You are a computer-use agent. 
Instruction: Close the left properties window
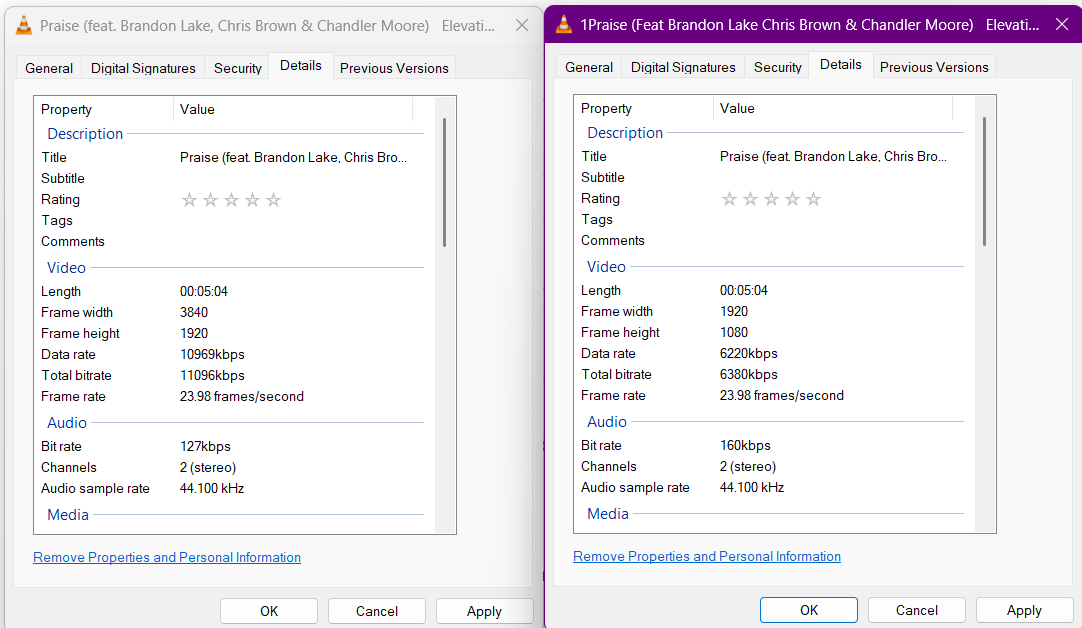[x=522, y=26]
